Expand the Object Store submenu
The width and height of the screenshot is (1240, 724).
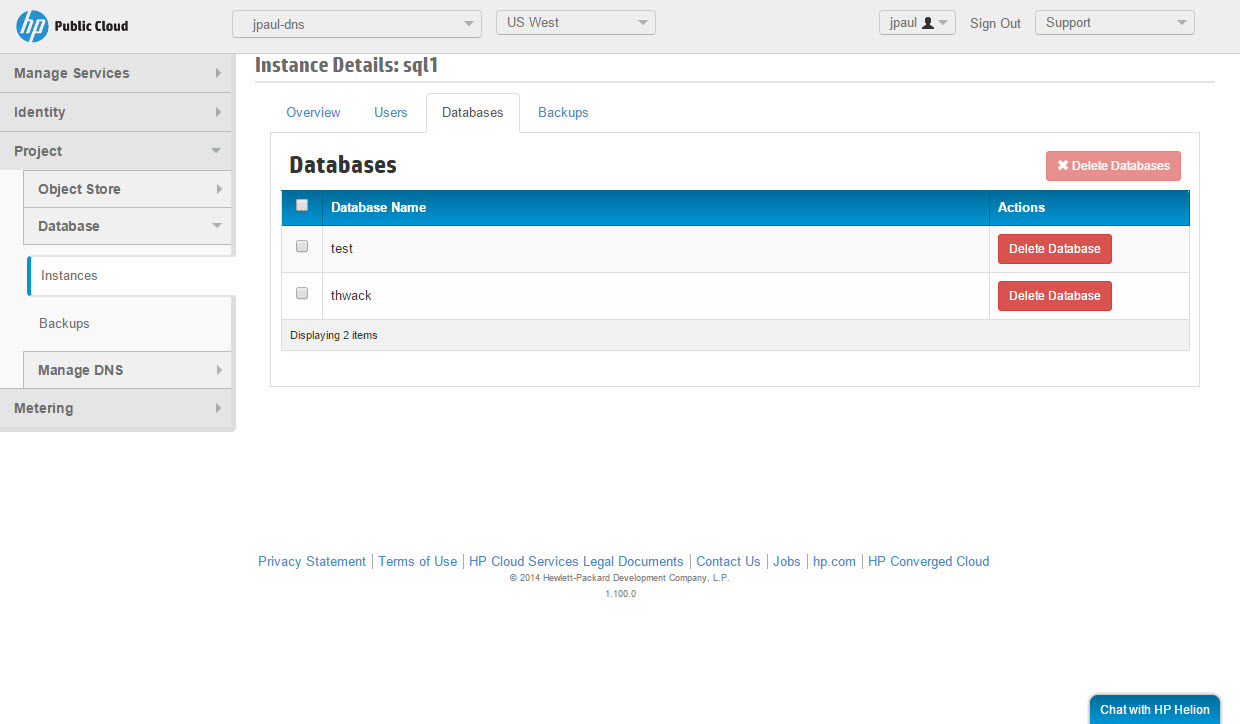(x=128, y=189)
